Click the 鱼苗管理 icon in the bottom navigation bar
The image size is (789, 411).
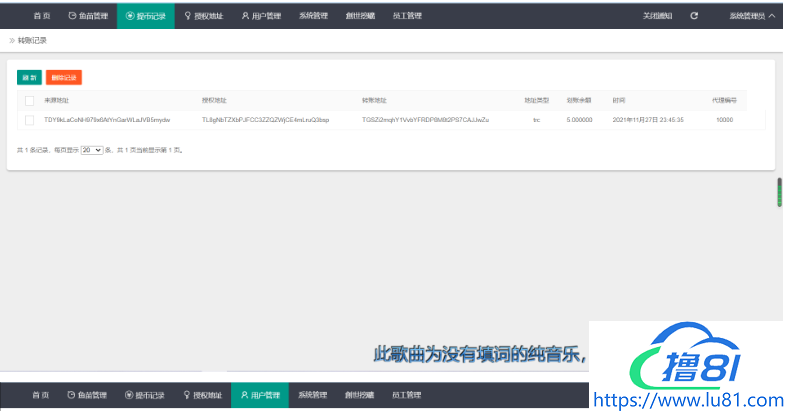click(72, 395)
